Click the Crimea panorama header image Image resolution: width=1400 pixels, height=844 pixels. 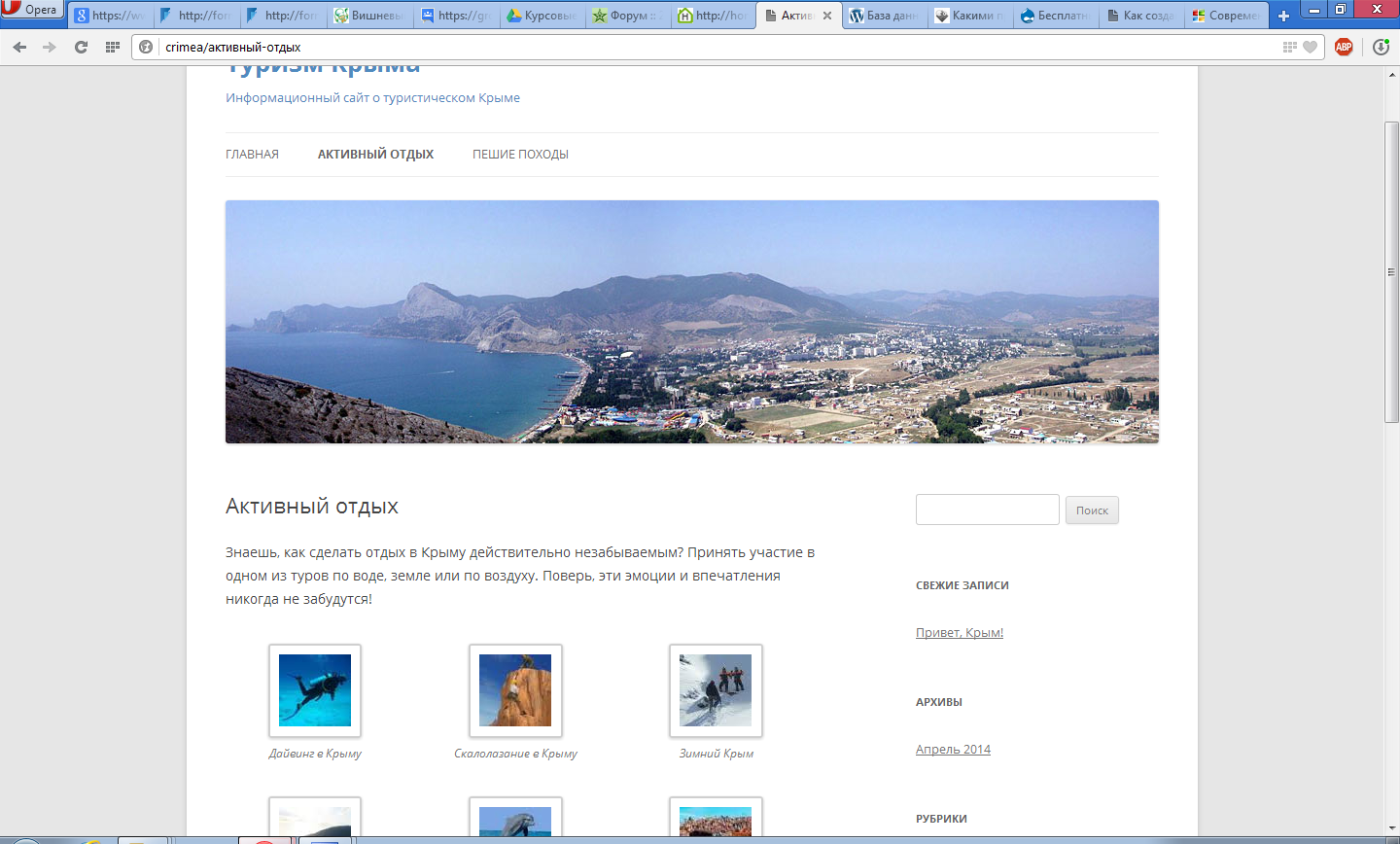point(692,322)
